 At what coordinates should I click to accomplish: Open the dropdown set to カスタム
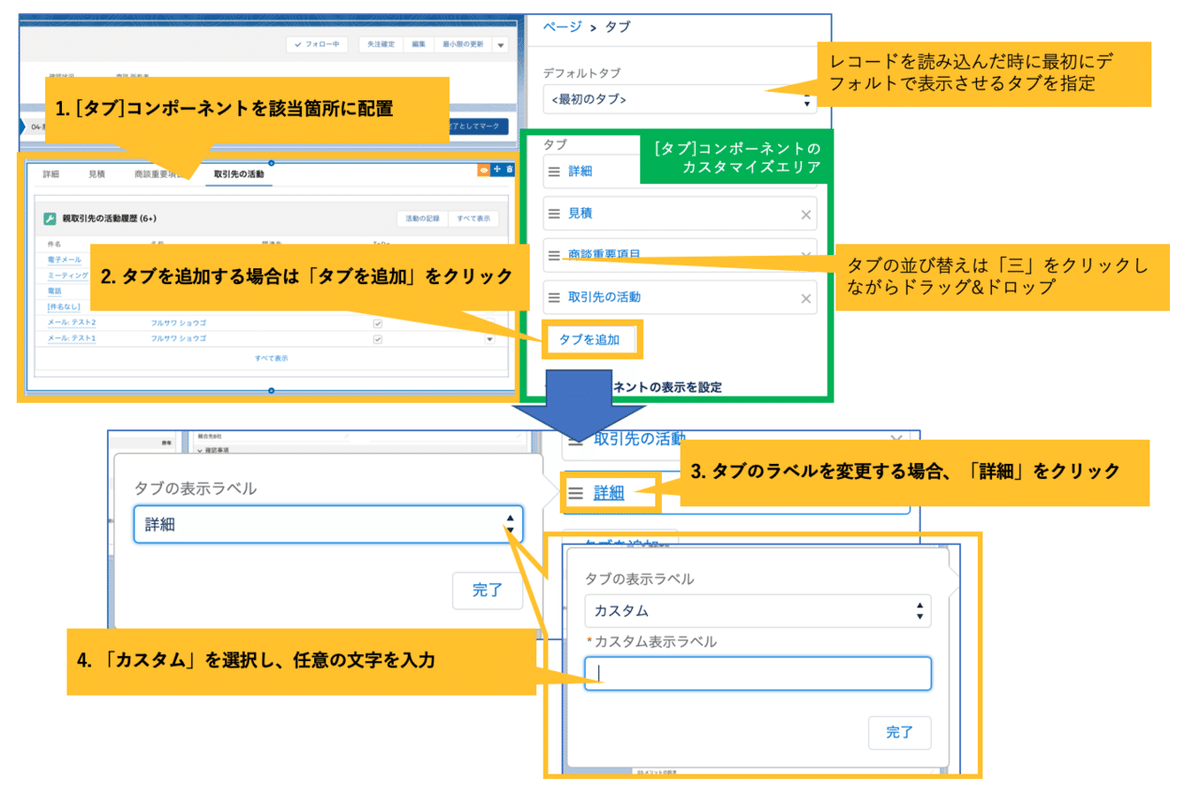(758, 611)
